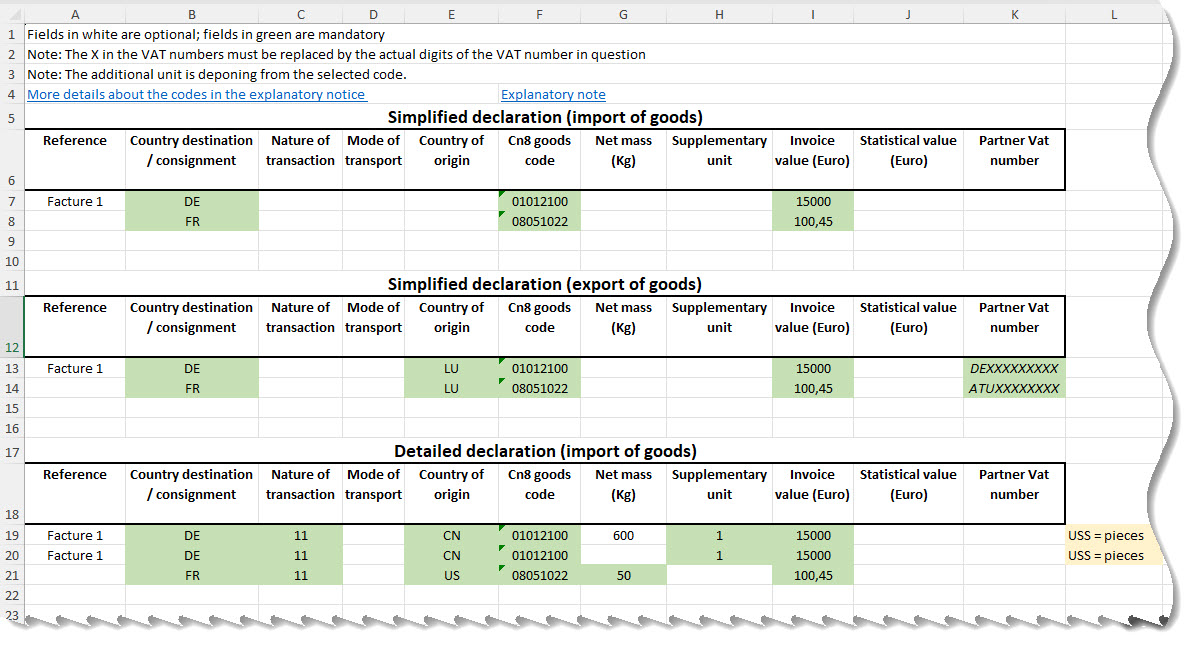Click the 08051022 goods code cell in row 14
Viewport: 1189px width, 660px height.
click(x=539, y=388)
